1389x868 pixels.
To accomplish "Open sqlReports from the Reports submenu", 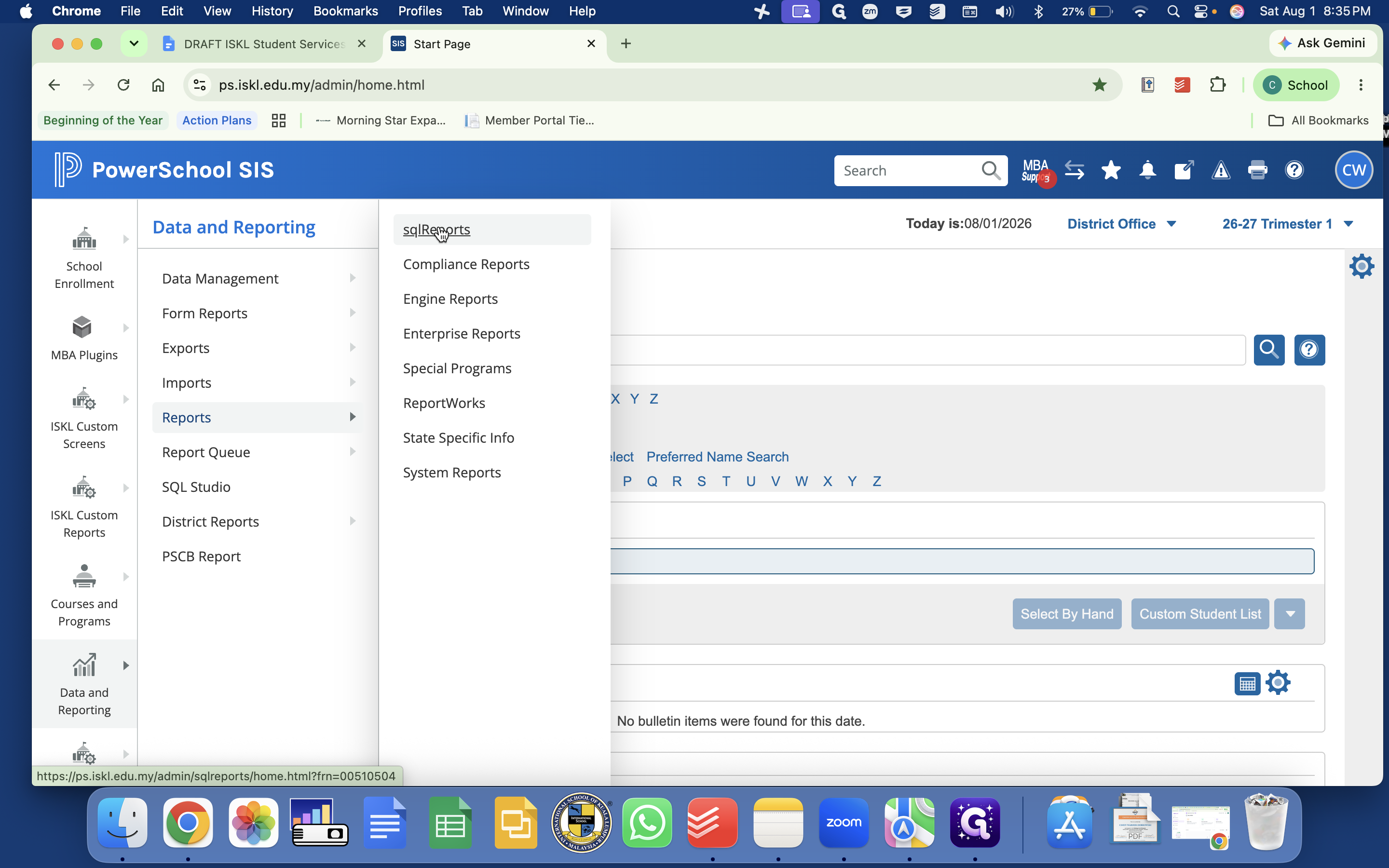I will pyautogui.click(x=436, y=230).
